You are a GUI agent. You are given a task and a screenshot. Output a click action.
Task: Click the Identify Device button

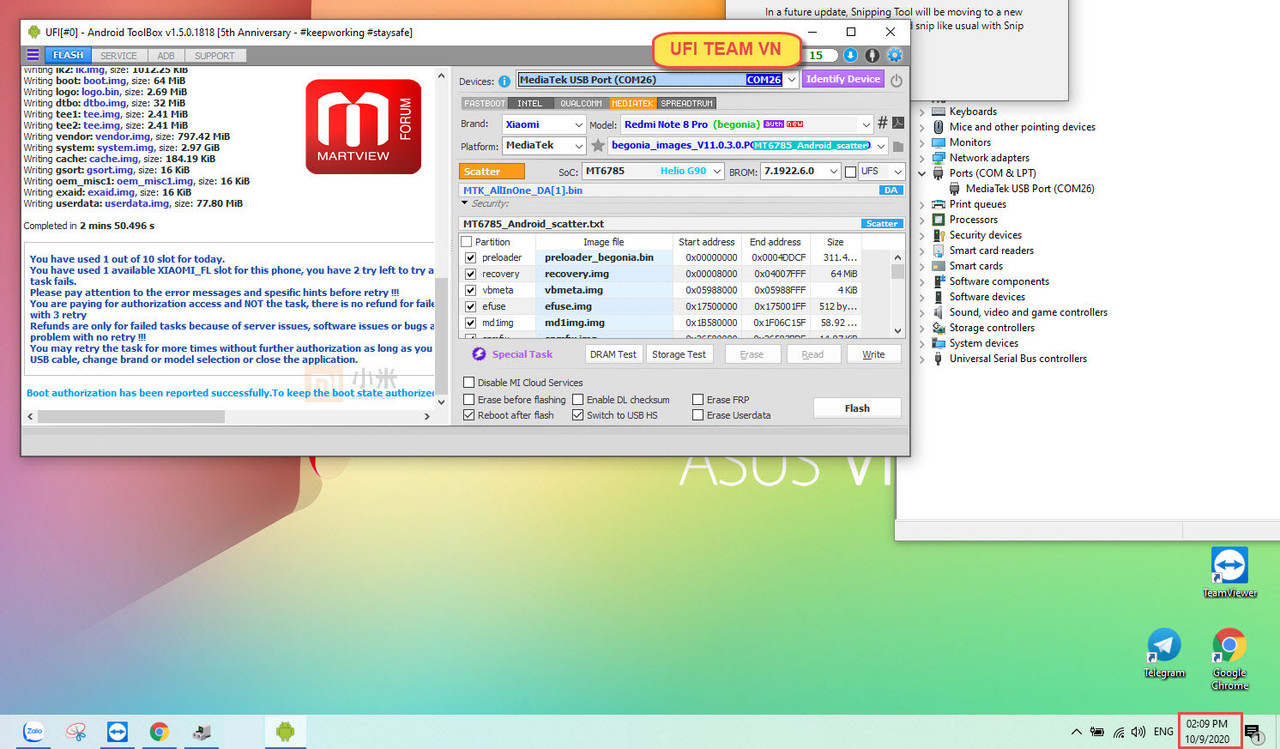843,79
